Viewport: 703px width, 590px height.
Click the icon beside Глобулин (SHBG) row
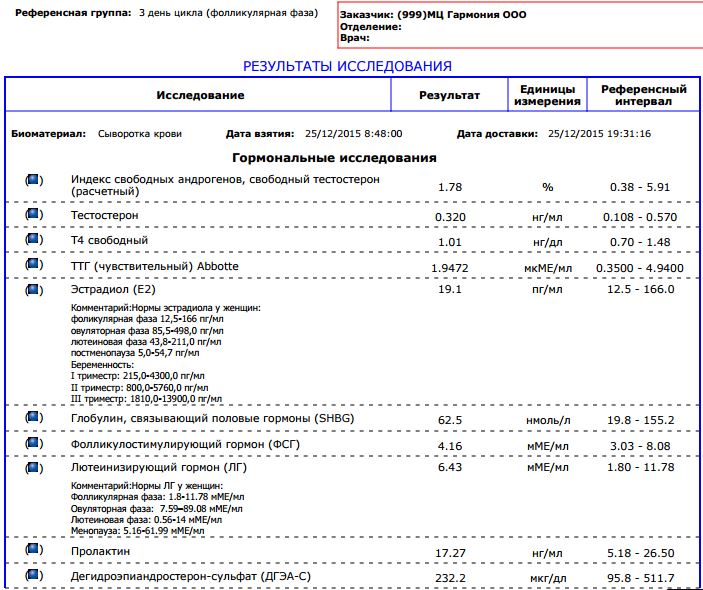coord(33,417)
